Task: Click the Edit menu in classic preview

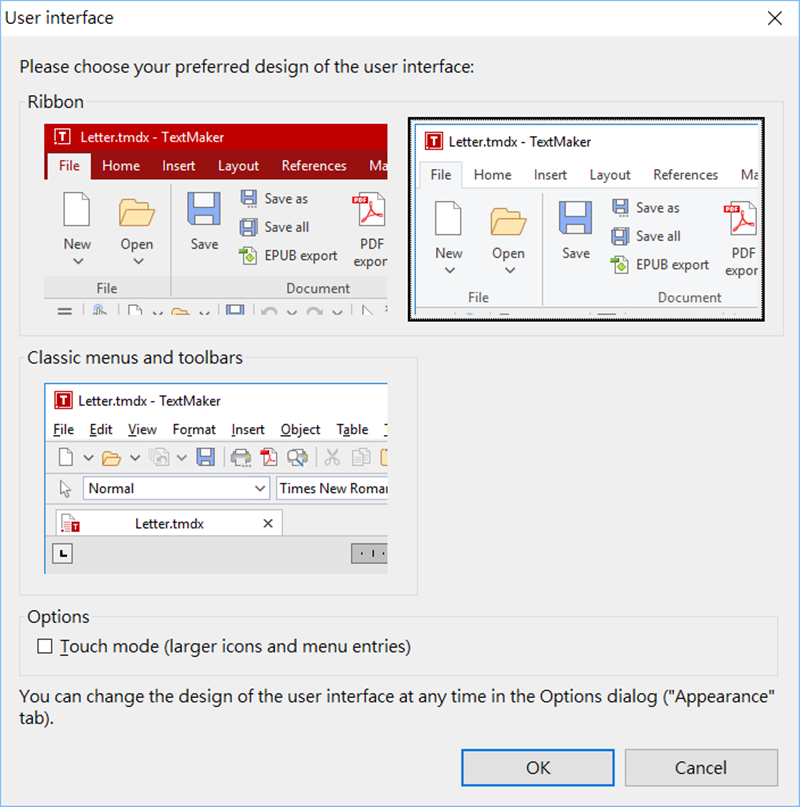Action: 100,429
